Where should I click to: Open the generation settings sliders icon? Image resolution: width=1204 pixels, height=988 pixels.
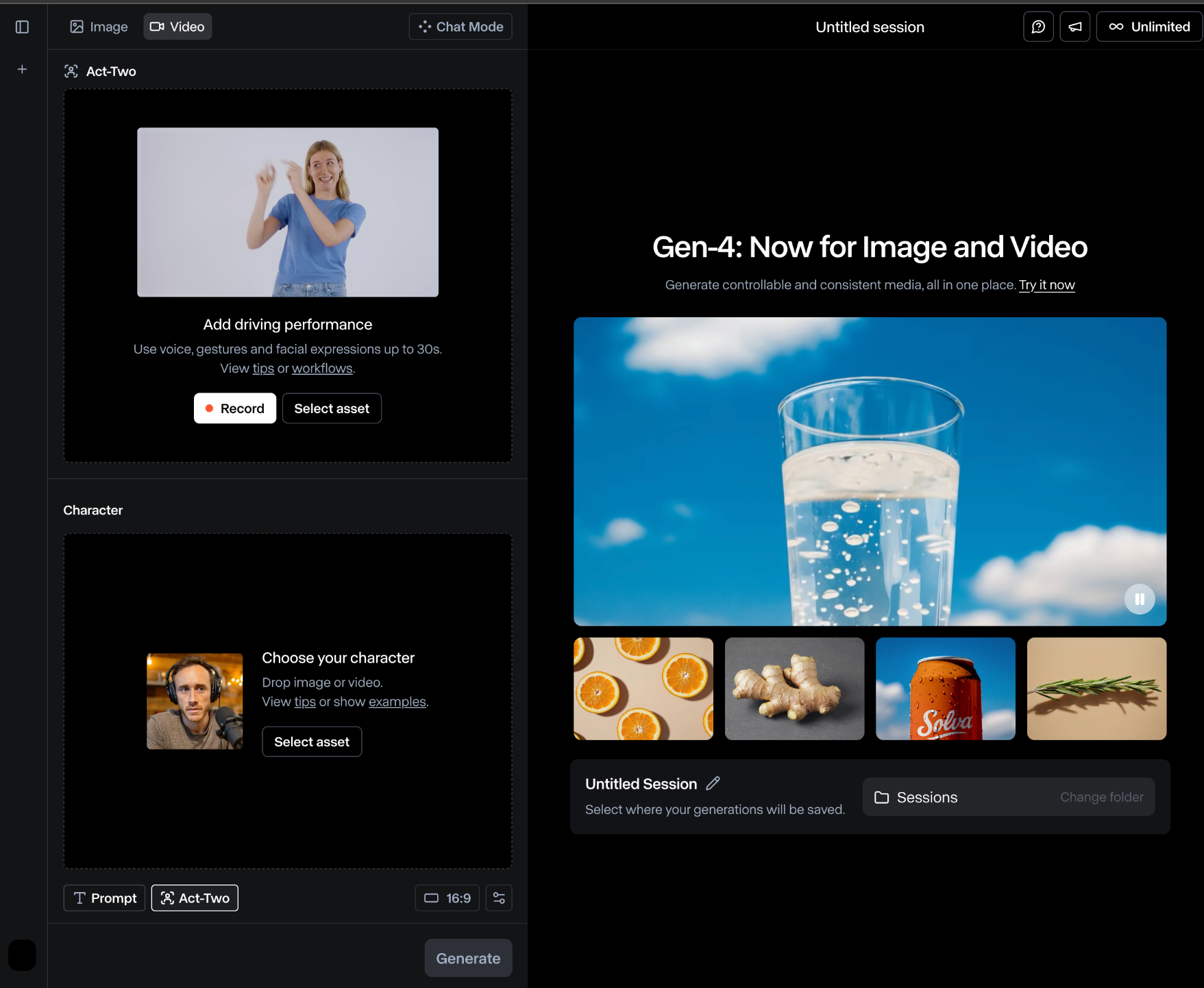coord(499,898)
